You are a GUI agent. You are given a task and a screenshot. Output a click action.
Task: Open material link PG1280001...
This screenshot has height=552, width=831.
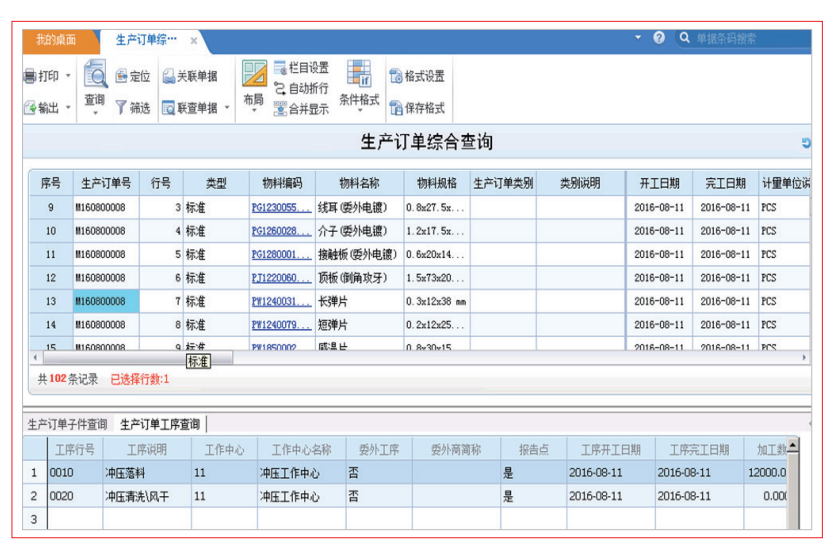281,254
